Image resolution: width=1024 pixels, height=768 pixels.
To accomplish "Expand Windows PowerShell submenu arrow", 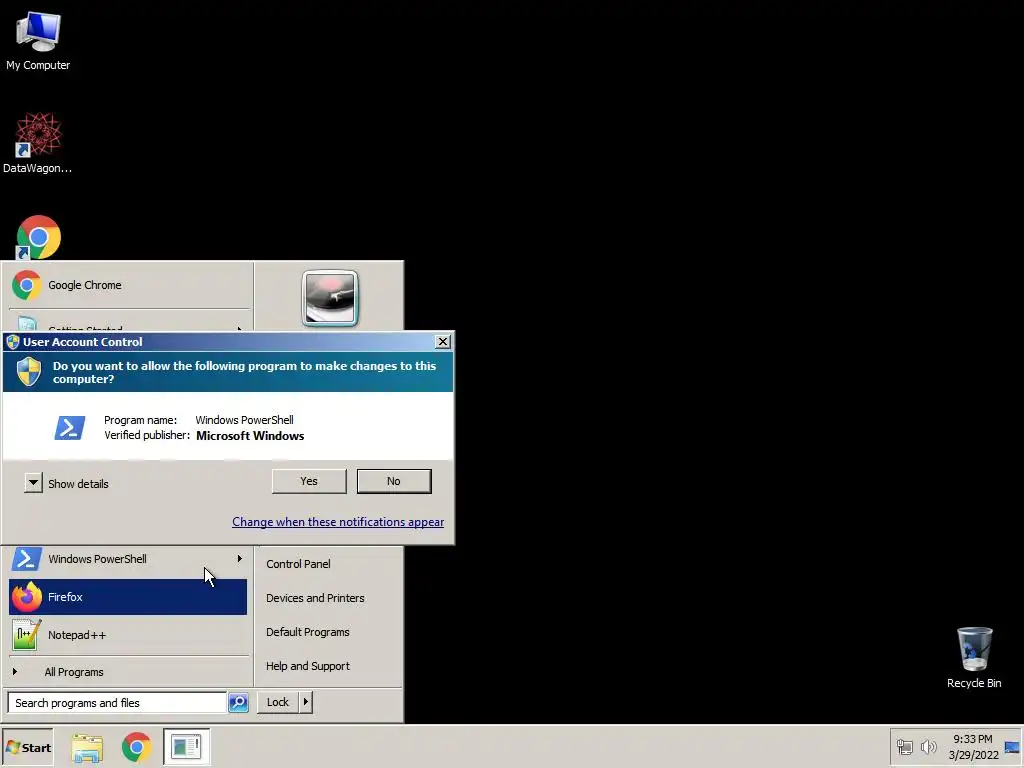I will tap(240, 559).
